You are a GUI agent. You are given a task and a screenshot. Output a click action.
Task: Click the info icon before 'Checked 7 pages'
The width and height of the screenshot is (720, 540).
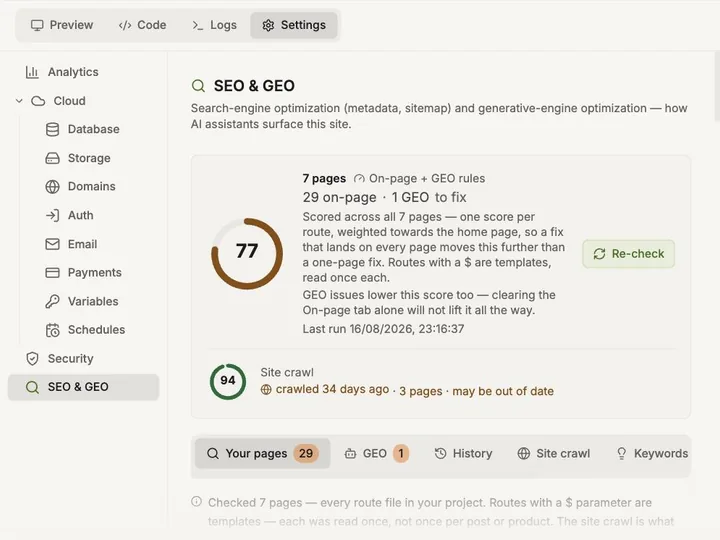tap(197, 501)
